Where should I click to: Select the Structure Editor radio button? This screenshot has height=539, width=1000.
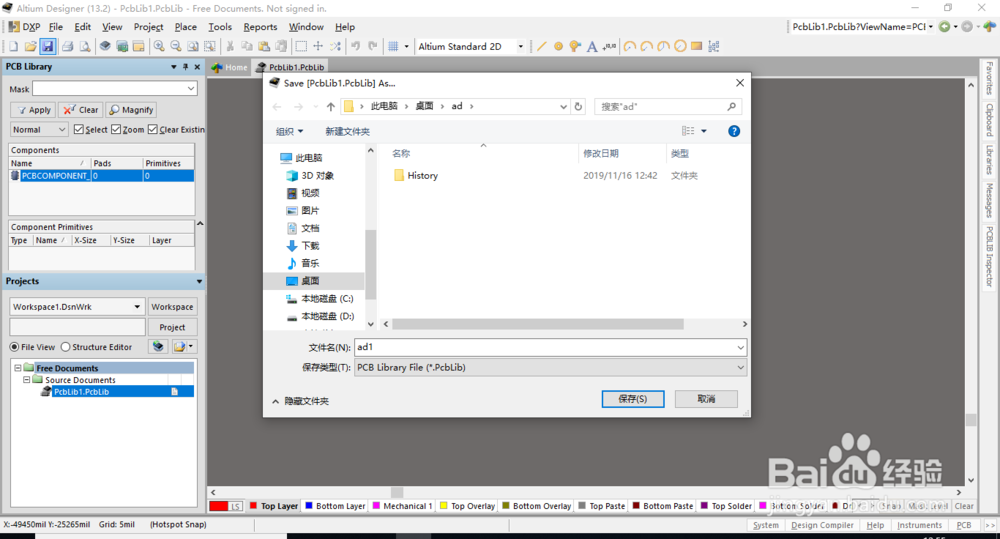pyautogui.click(x=65, y=347)
